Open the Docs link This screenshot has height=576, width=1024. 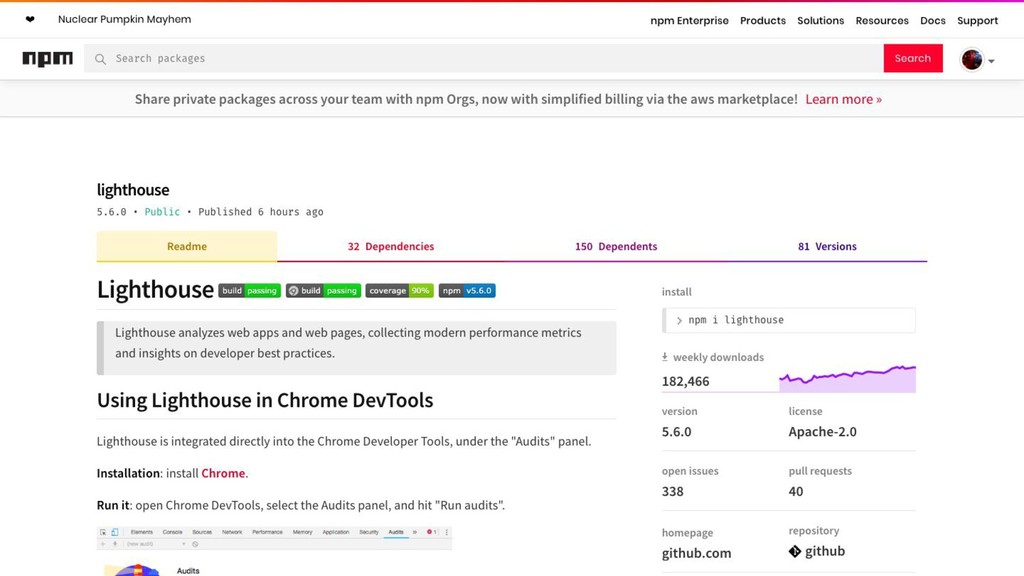point(933,20)
